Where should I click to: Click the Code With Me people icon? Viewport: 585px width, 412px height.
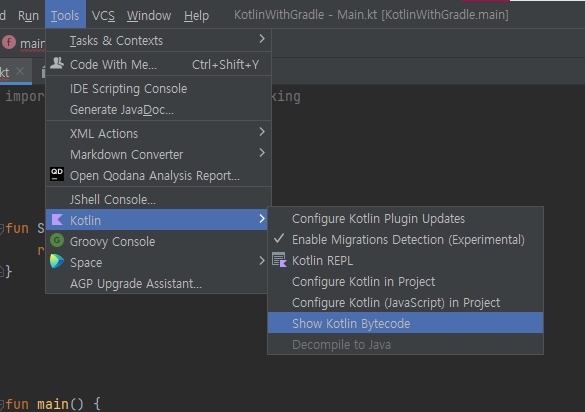pyautogui.click(x=57, y=63)
